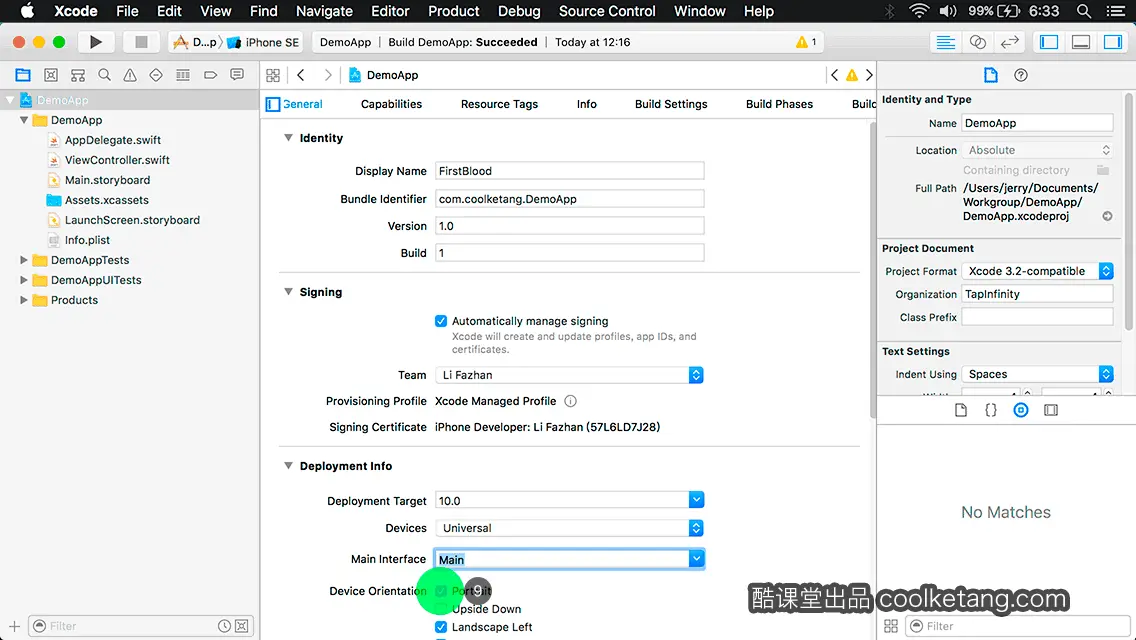Viewport: 1136px width, 640px height.
Task: Show the File inspector
Action: (990, 75)
